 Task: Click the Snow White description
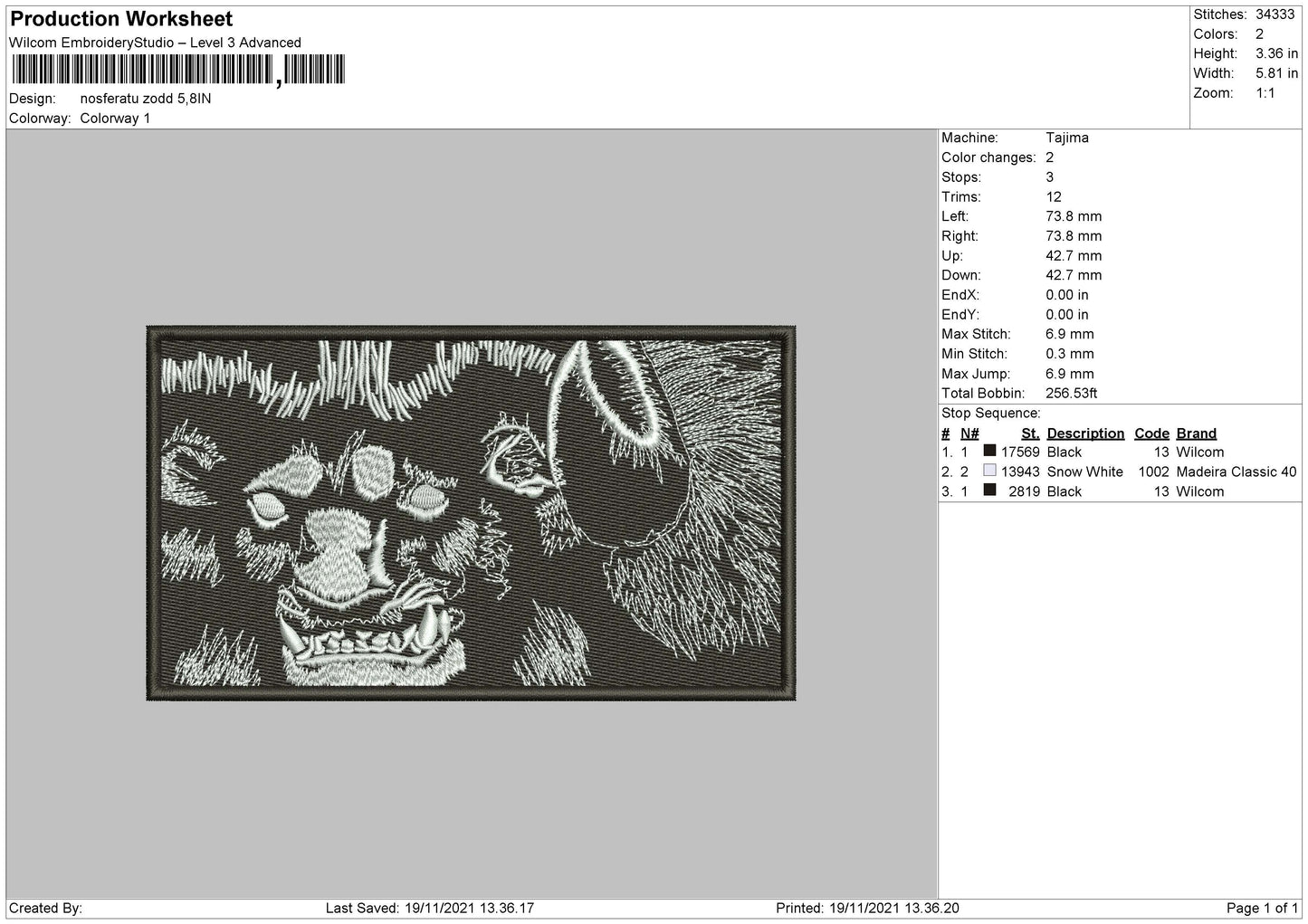click(x=1084, y=472)
